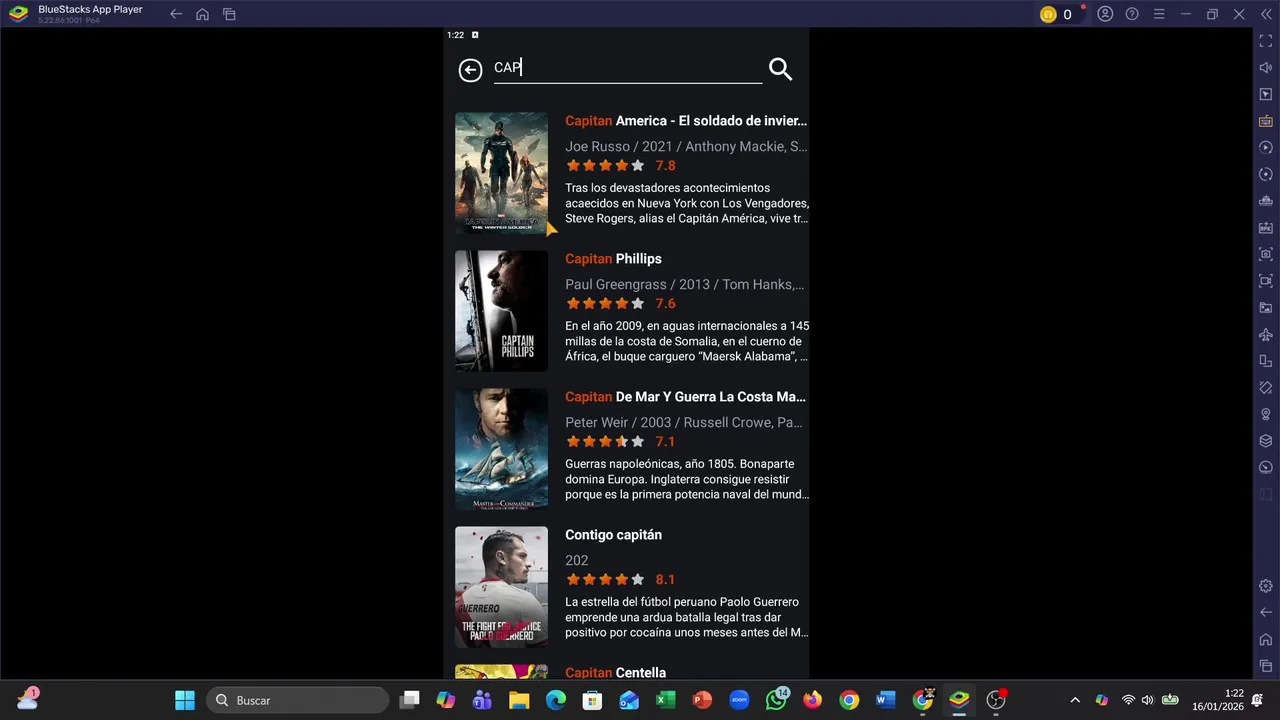Screen dimensions: 1280x720
Task: Click synopsis starting 'En el año 2009'
Action: click(x=687, y=341)
